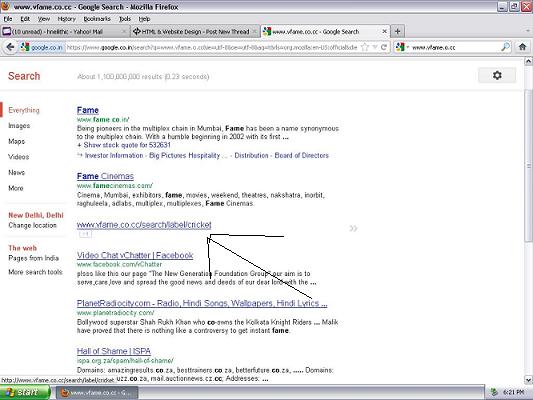Open the Edit menu
The image size is (533, 400).
[25, 19]
